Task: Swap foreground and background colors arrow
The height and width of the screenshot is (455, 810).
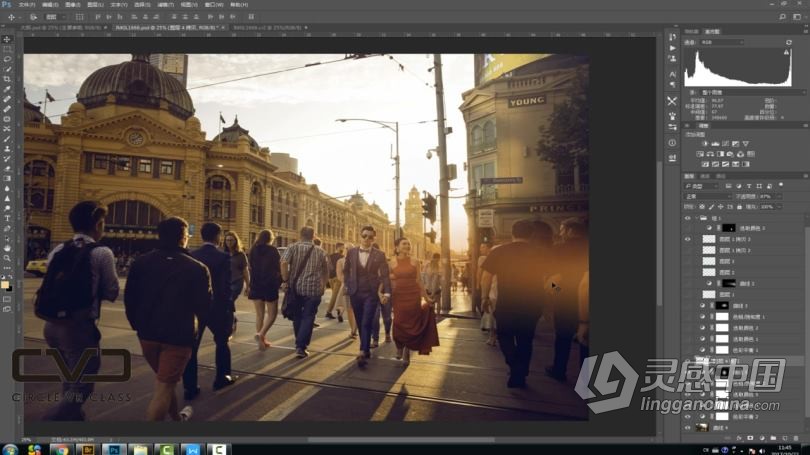Action: pos(10,278)
